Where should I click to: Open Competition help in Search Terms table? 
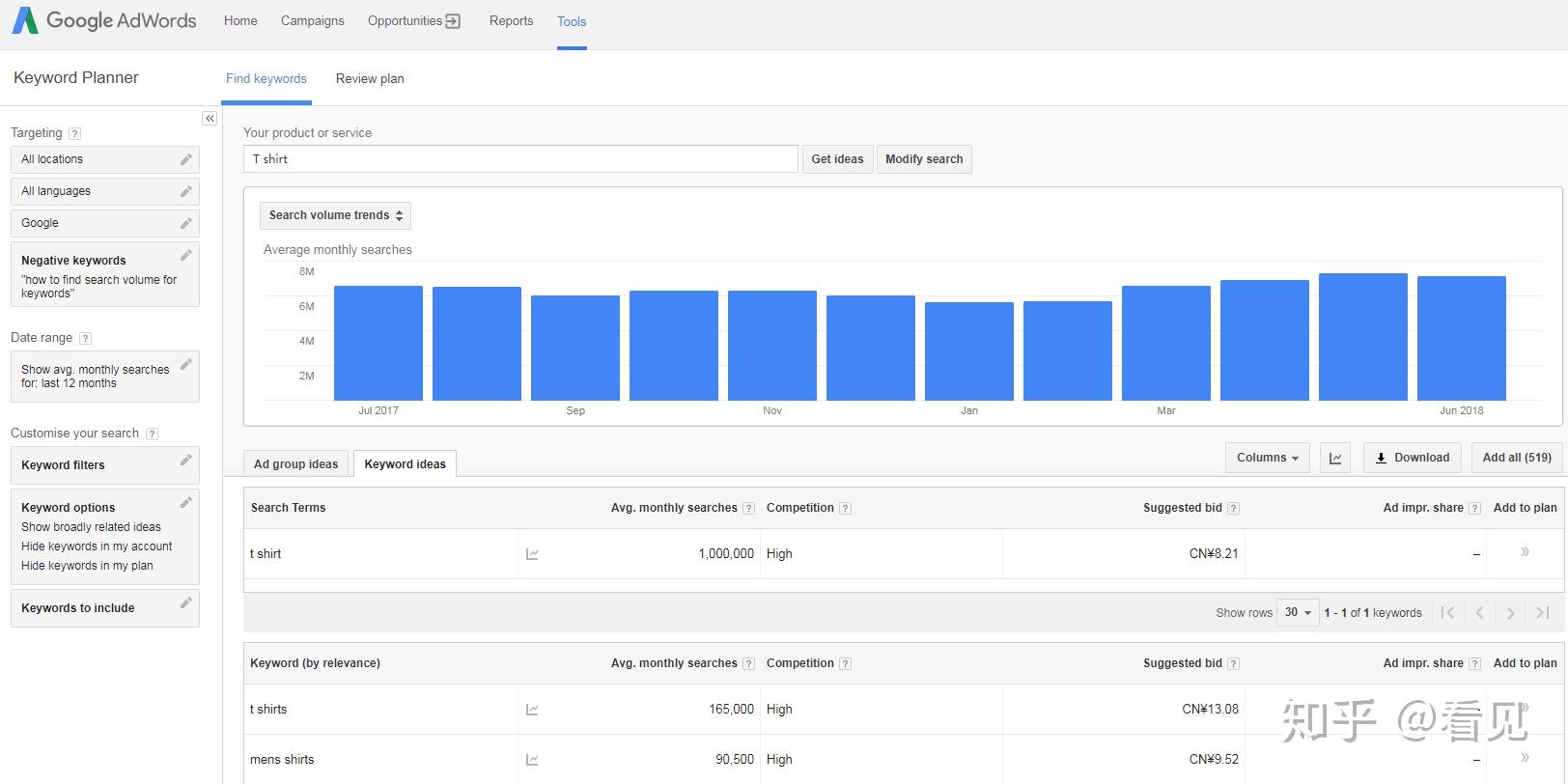click(845, 508)
